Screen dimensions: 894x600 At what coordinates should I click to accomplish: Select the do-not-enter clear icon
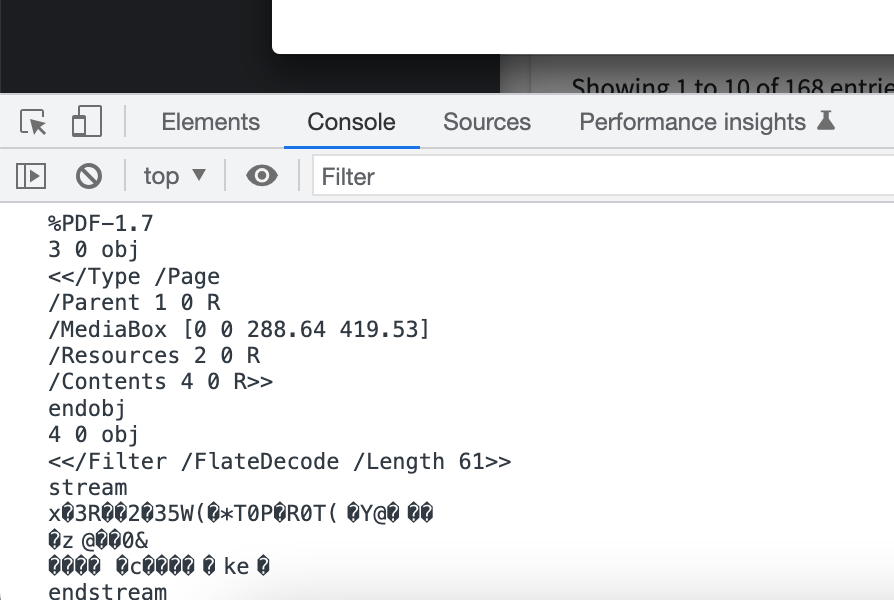coord(89,175)
